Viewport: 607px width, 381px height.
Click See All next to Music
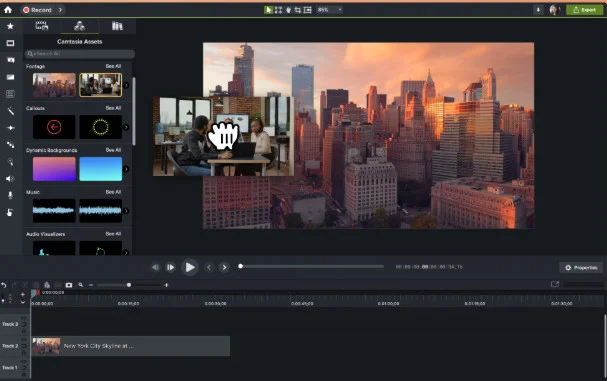pyautogui.click(x=113, y=192)
